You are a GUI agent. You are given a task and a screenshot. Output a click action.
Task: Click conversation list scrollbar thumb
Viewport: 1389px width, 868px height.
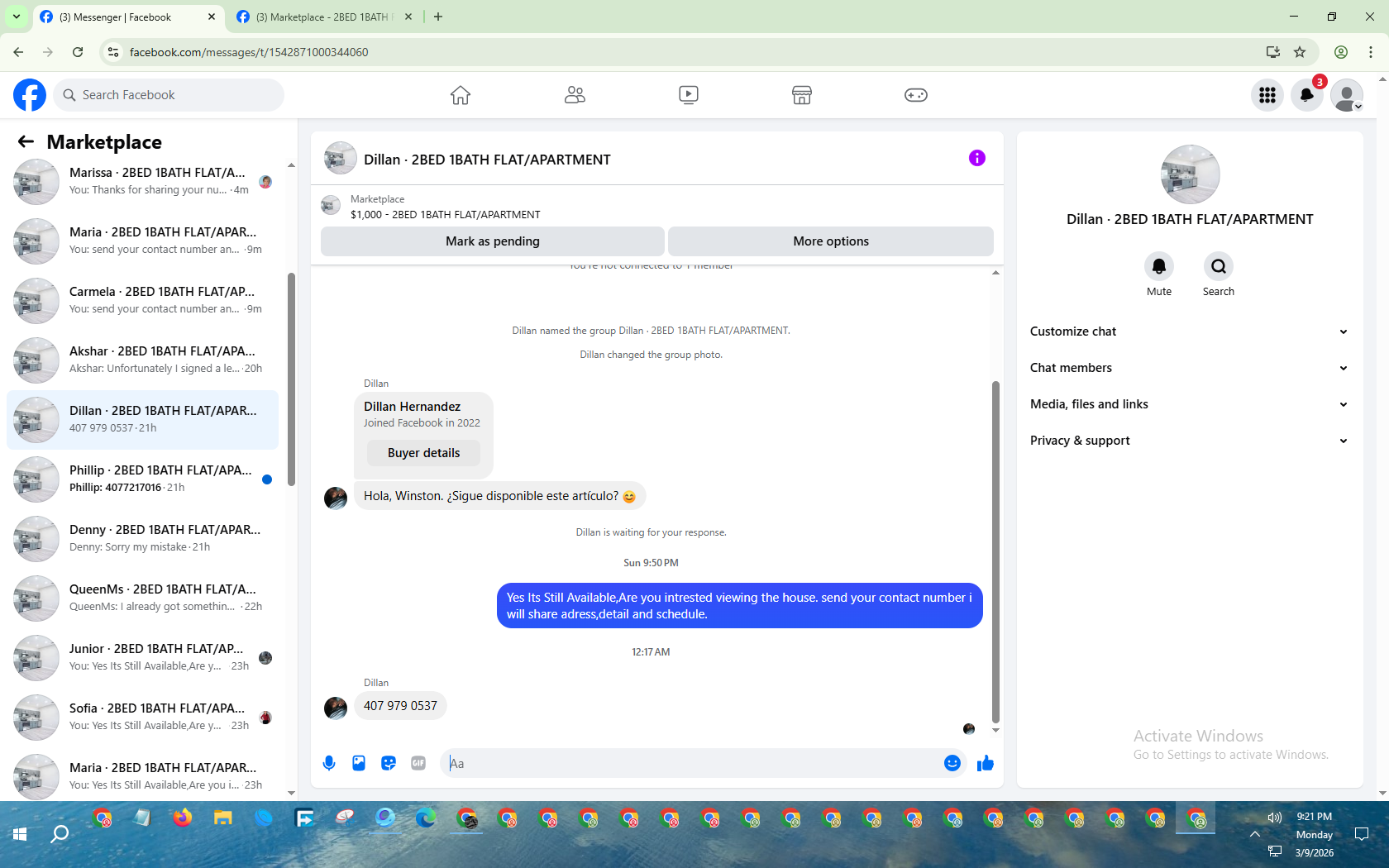click(x=291, y=379)
